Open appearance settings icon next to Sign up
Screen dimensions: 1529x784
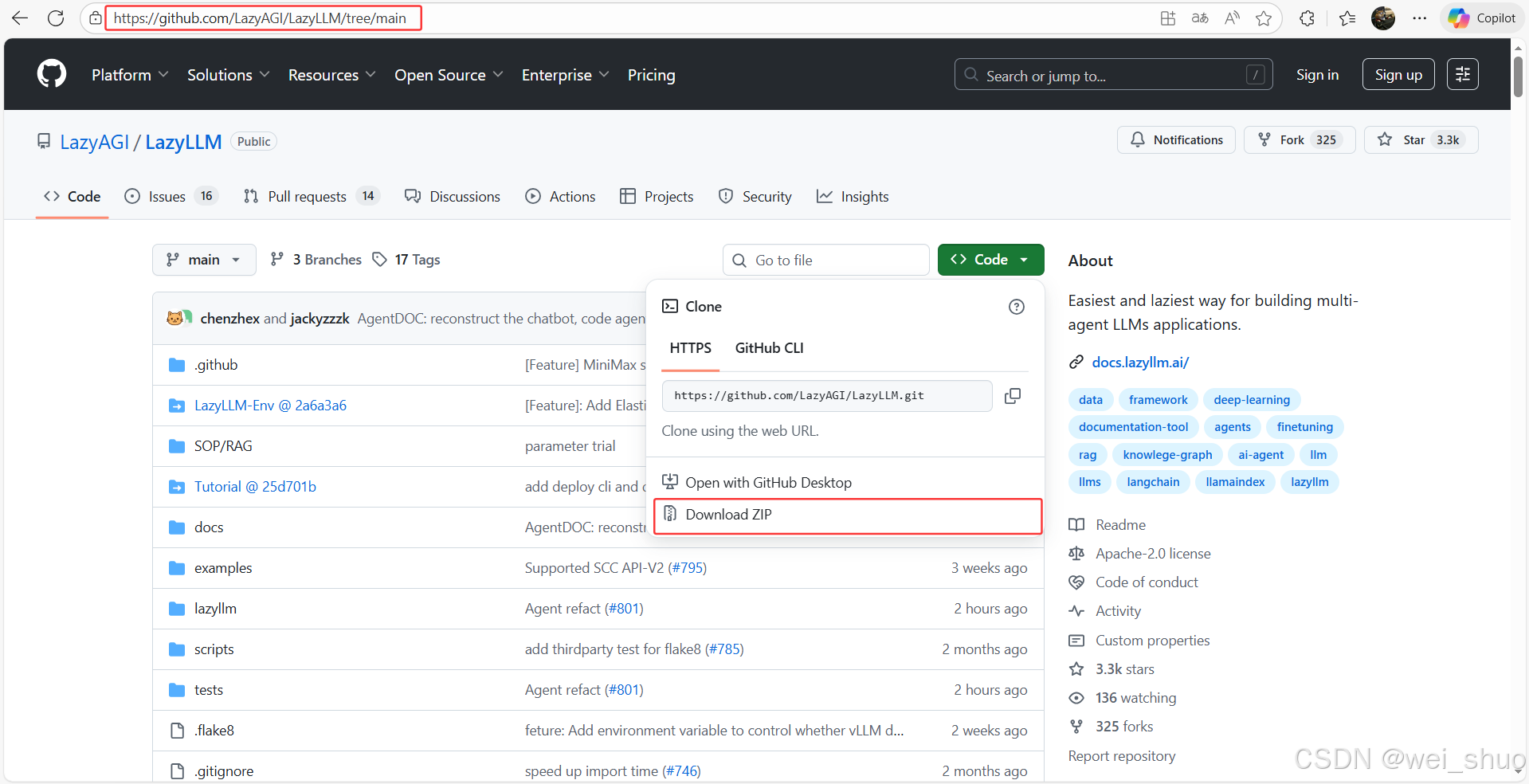pyautogui.click(x=1463, y=74)
